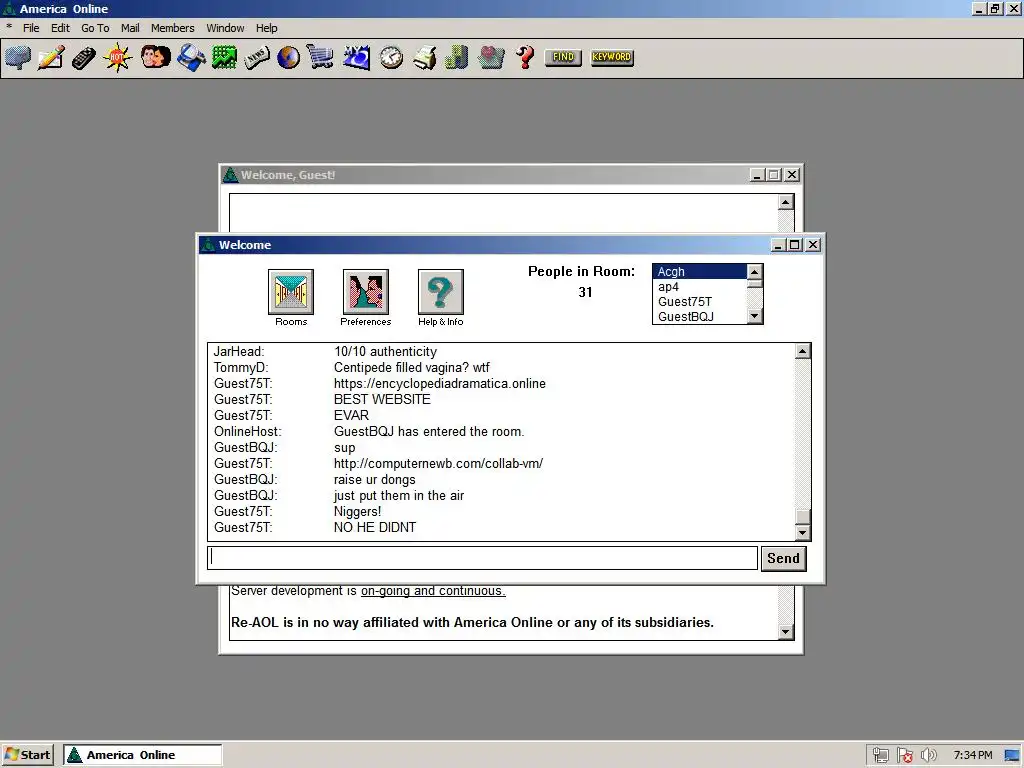Select ap4 in the people list
The height and width of the screenshot is (768, 1024).
click(699, 287)
